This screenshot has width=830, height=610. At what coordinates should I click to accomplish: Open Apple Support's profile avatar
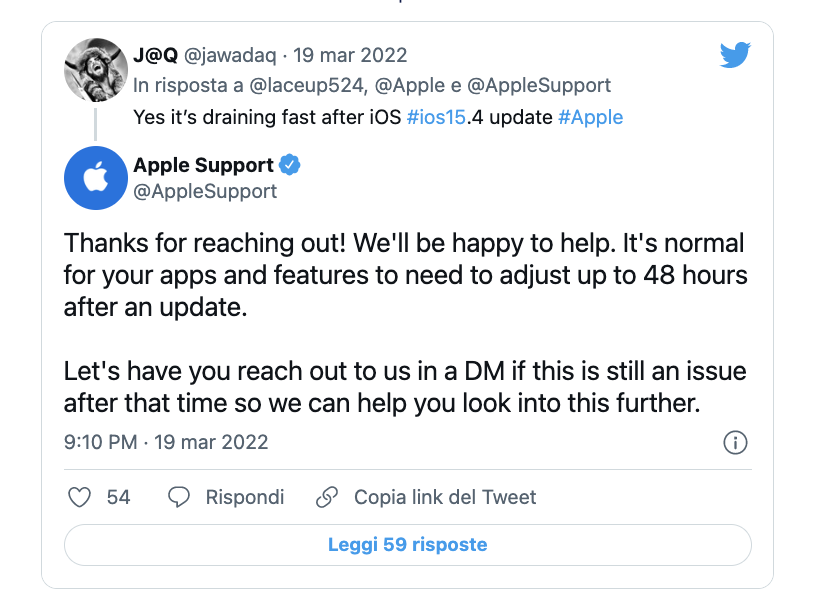tap(94, 178)
